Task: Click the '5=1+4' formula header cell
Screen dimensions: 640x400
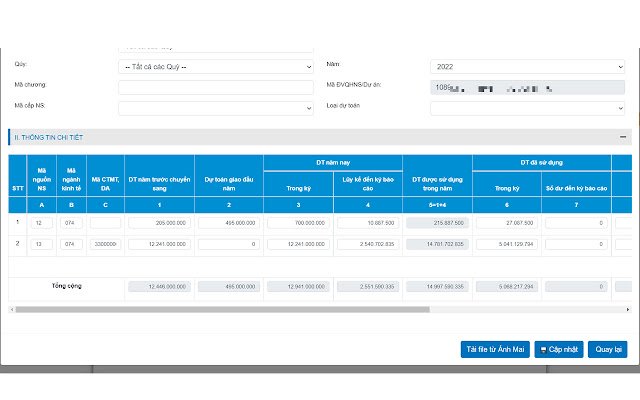Action: pos(437,205)
